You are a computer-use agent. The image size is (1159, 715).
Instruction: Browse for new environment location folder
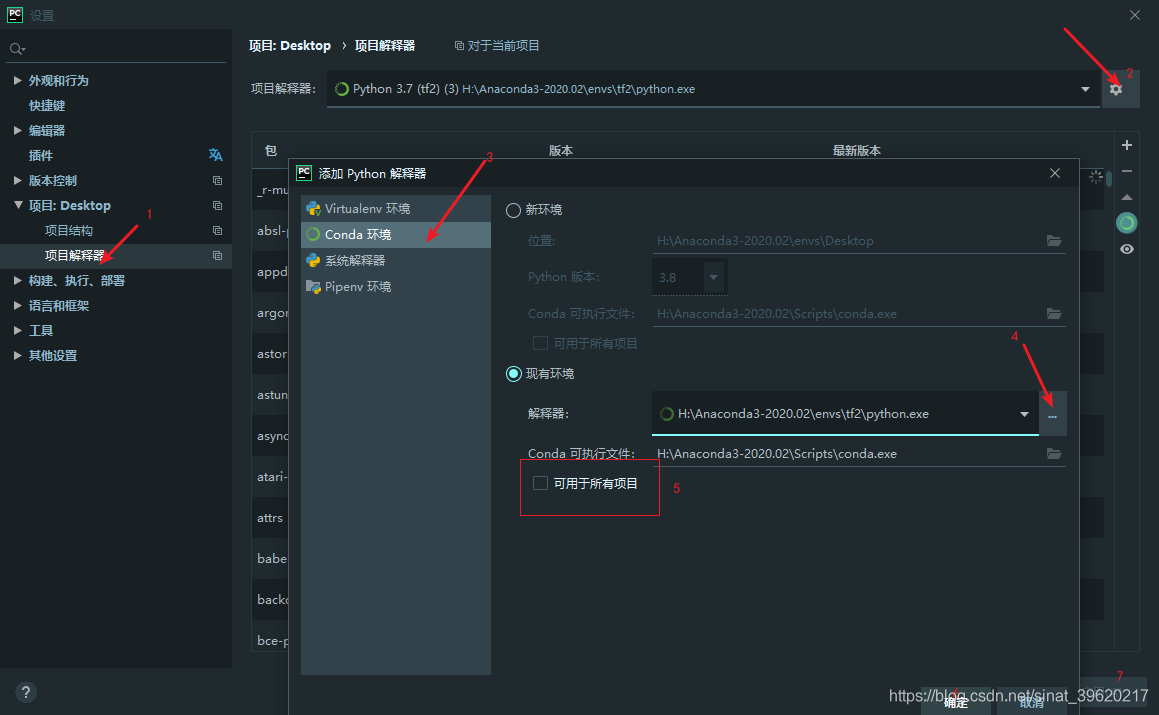pyautogui.click(x=1054, y=240)
